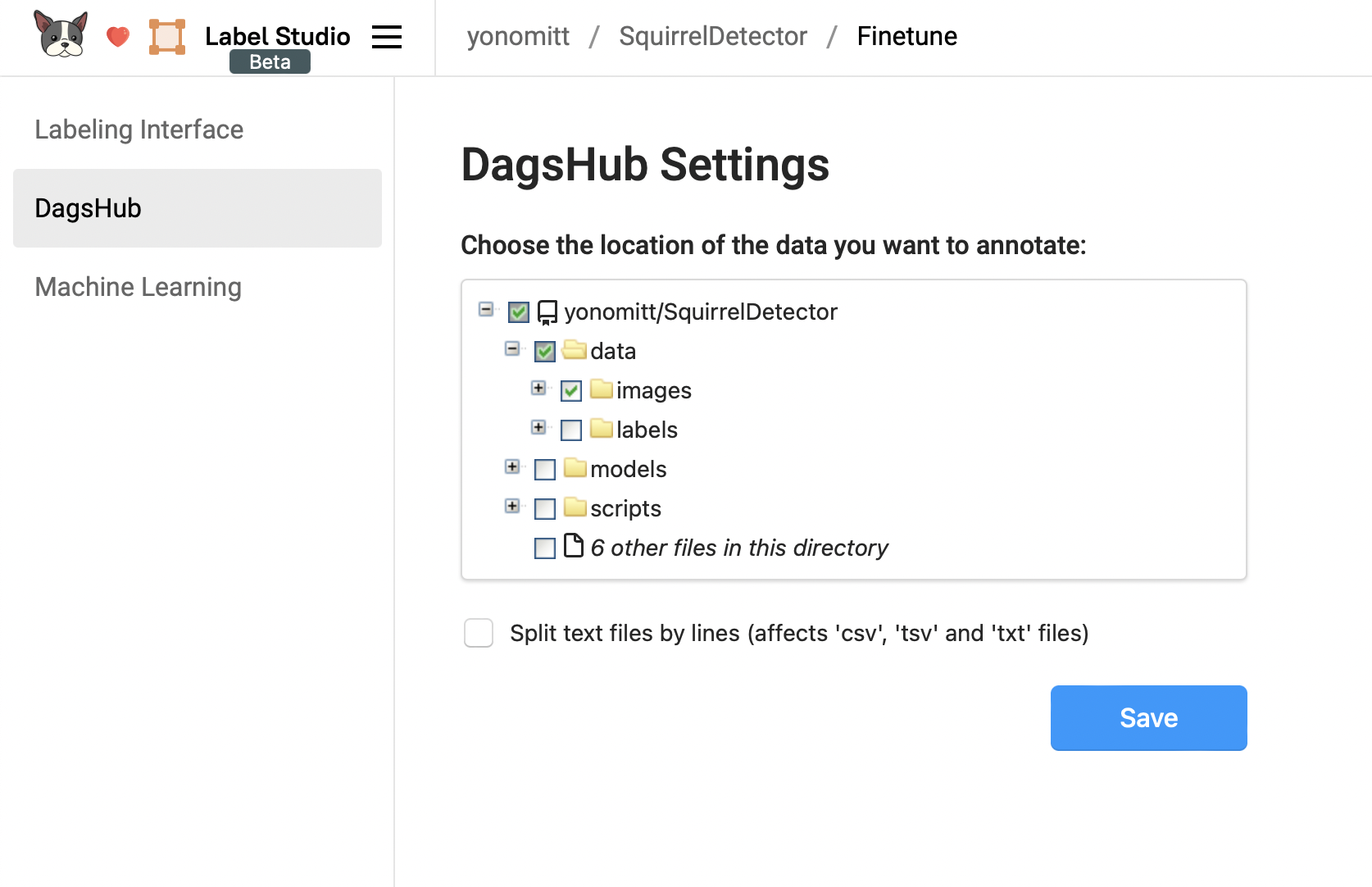This screenshot has height=887, width=1372.
Task: Open the hamburger menu
Action: click(x=386, y=36)
